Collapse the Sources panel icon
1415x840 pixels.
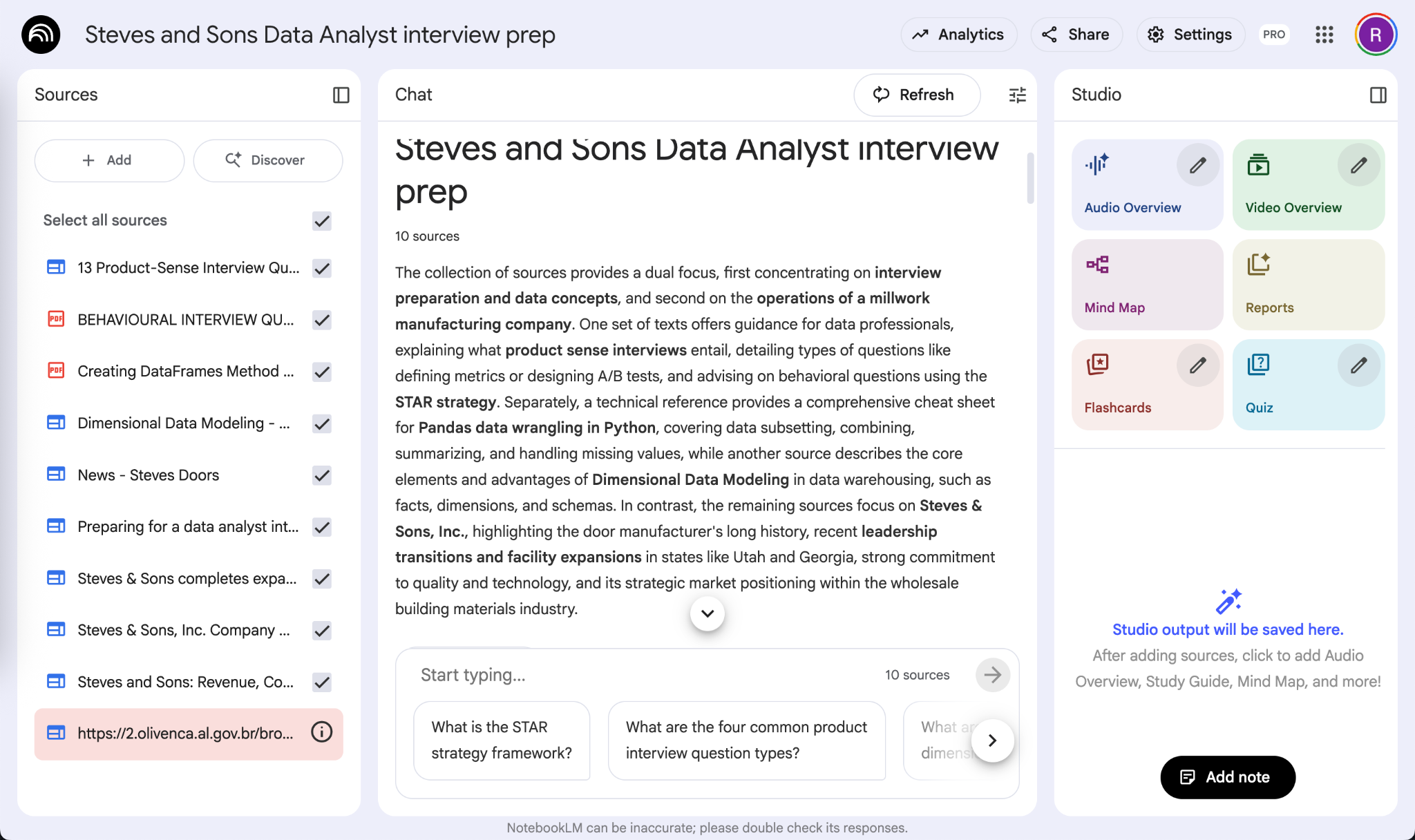click(x=341, y=95)
